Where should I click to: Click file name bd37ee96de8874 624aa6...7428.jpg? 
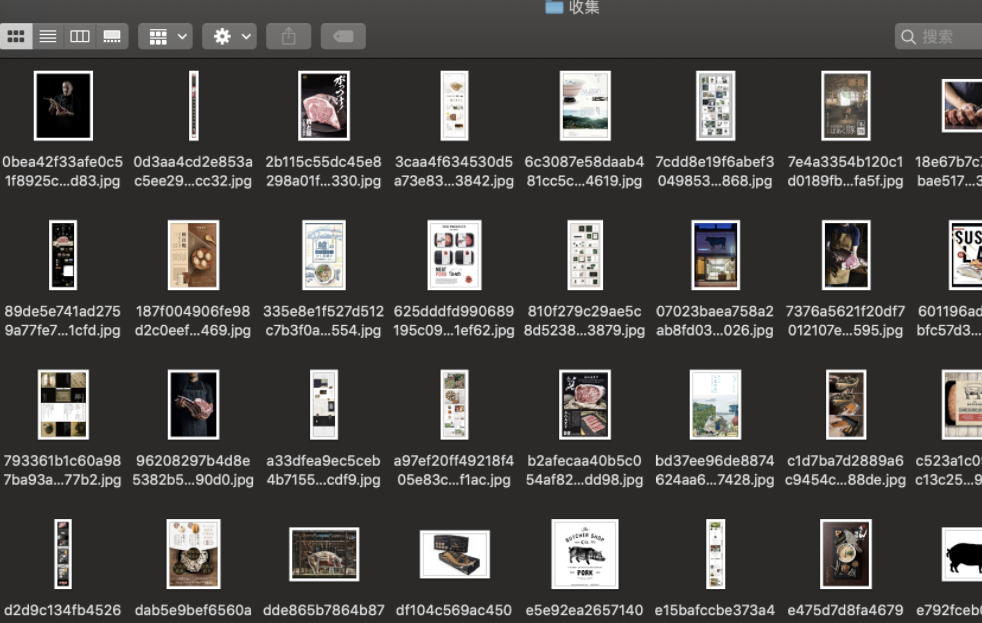click(x=715, y=470)
